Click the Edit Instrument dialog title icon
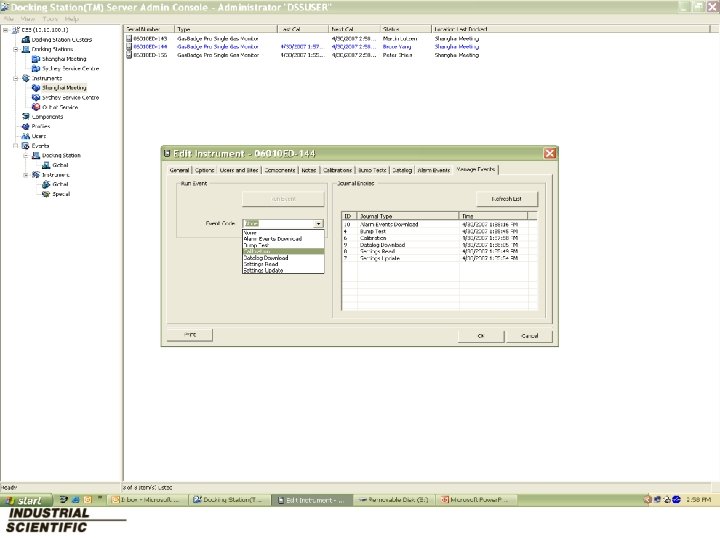The height and width of the screenshot is (540, 720). [x=167, y=153]
